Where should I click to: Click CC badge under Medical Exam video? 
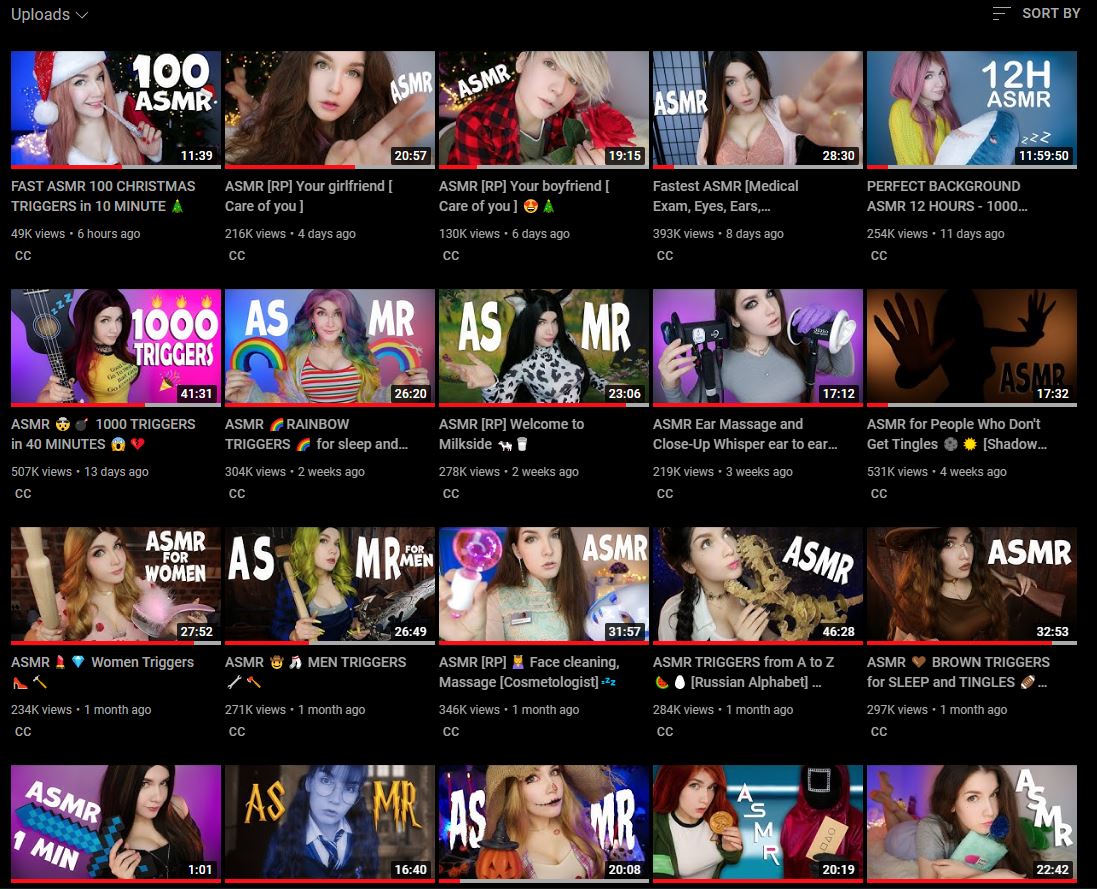point(665,255)
